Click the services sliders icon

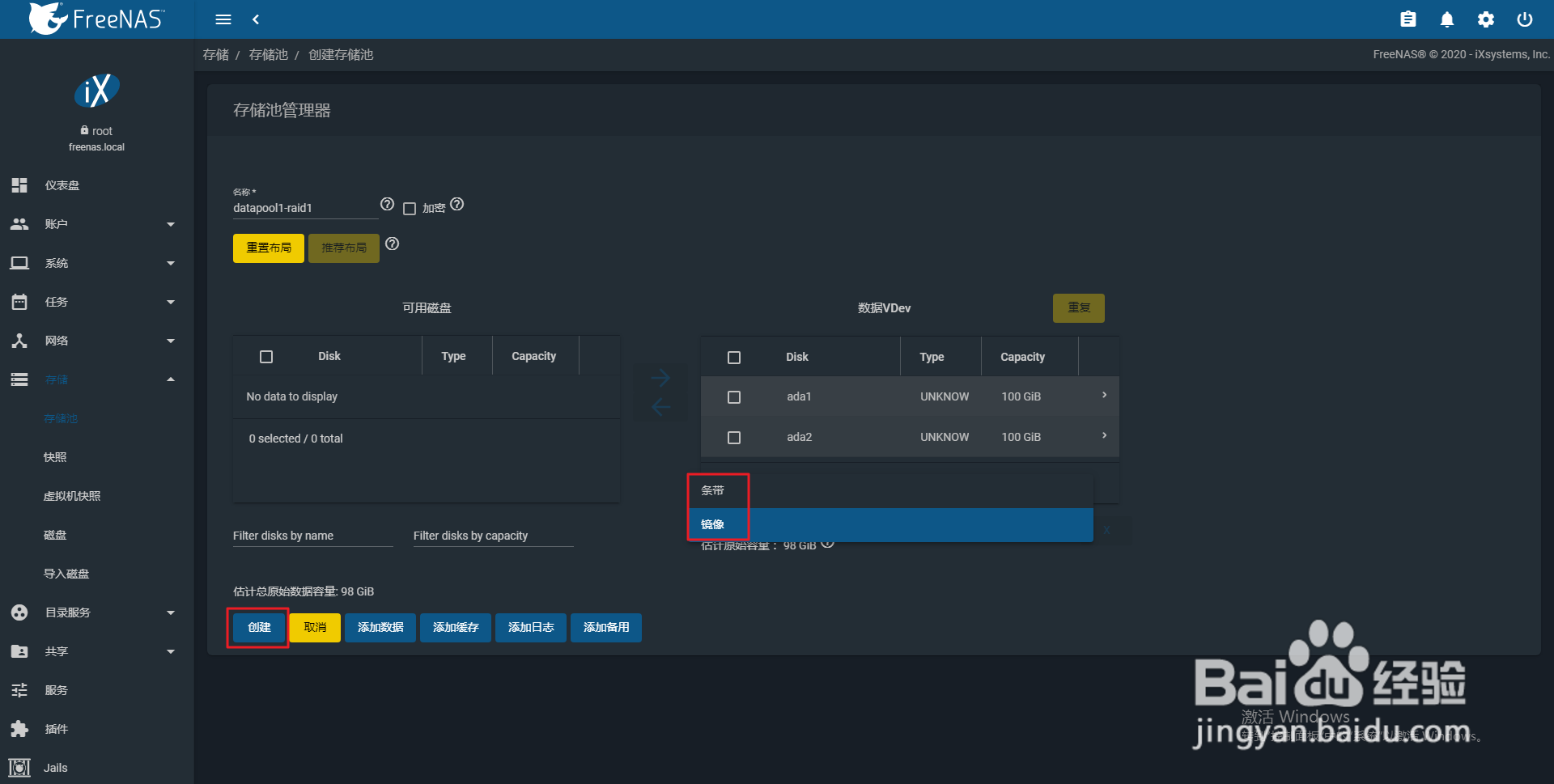click(19, 690)
